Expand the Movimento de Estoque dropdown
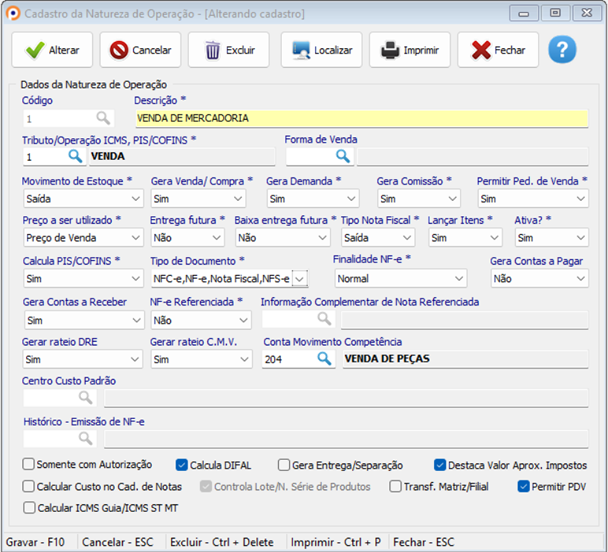608x552 pixels. pos(135,199)
